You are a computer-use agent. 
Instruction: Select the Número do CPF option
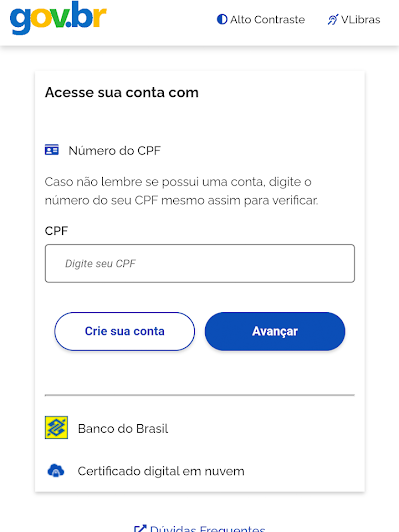point(103,150)
